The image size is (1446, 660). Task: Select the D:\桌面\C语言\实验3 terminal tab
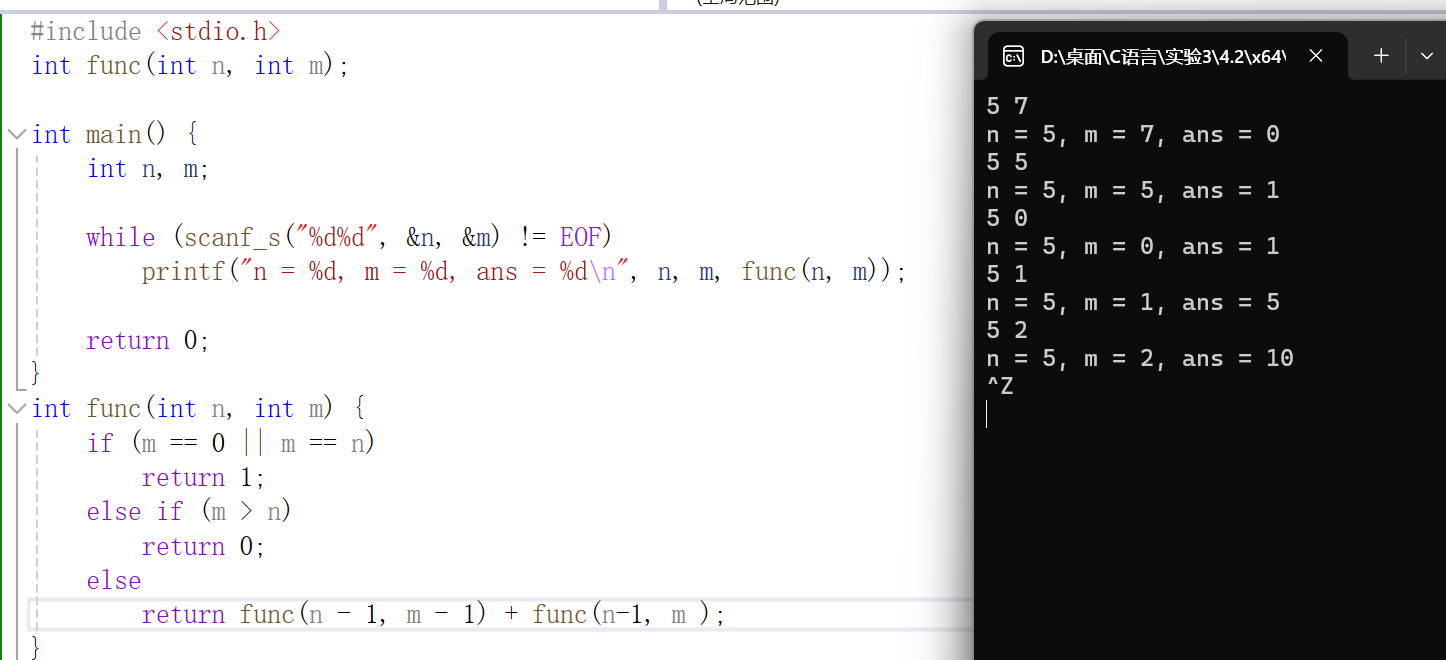tap(1168, 57)
